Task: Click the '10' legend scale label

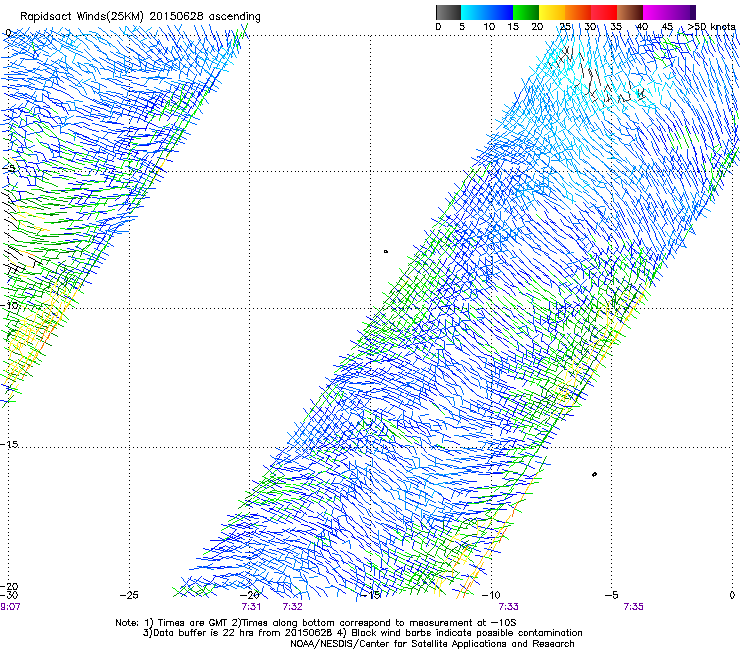Action: click(489, 27)
